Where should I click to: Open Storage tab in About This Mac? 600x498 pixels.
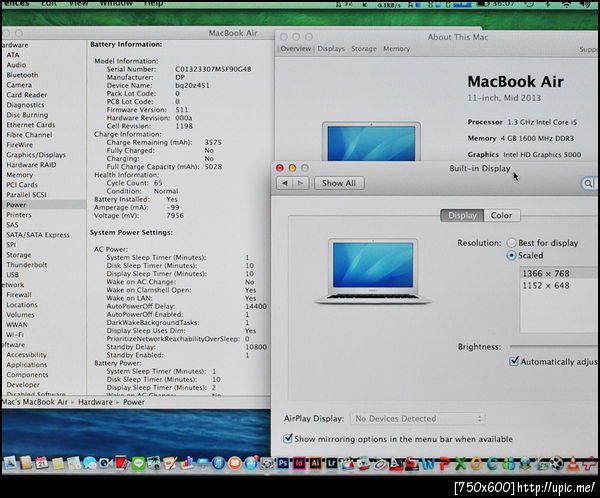click(364, 49)
